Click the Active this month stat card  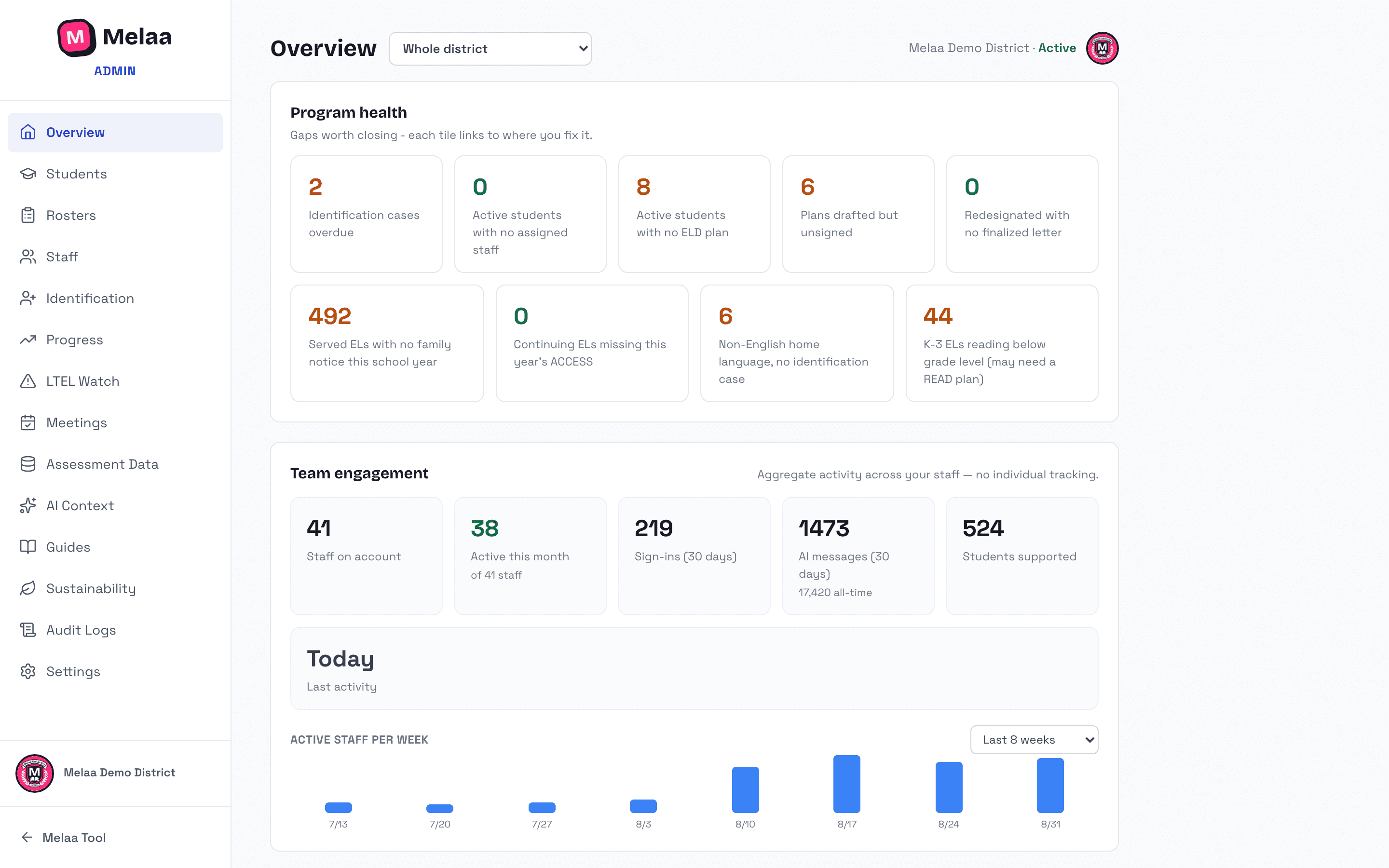531,556
